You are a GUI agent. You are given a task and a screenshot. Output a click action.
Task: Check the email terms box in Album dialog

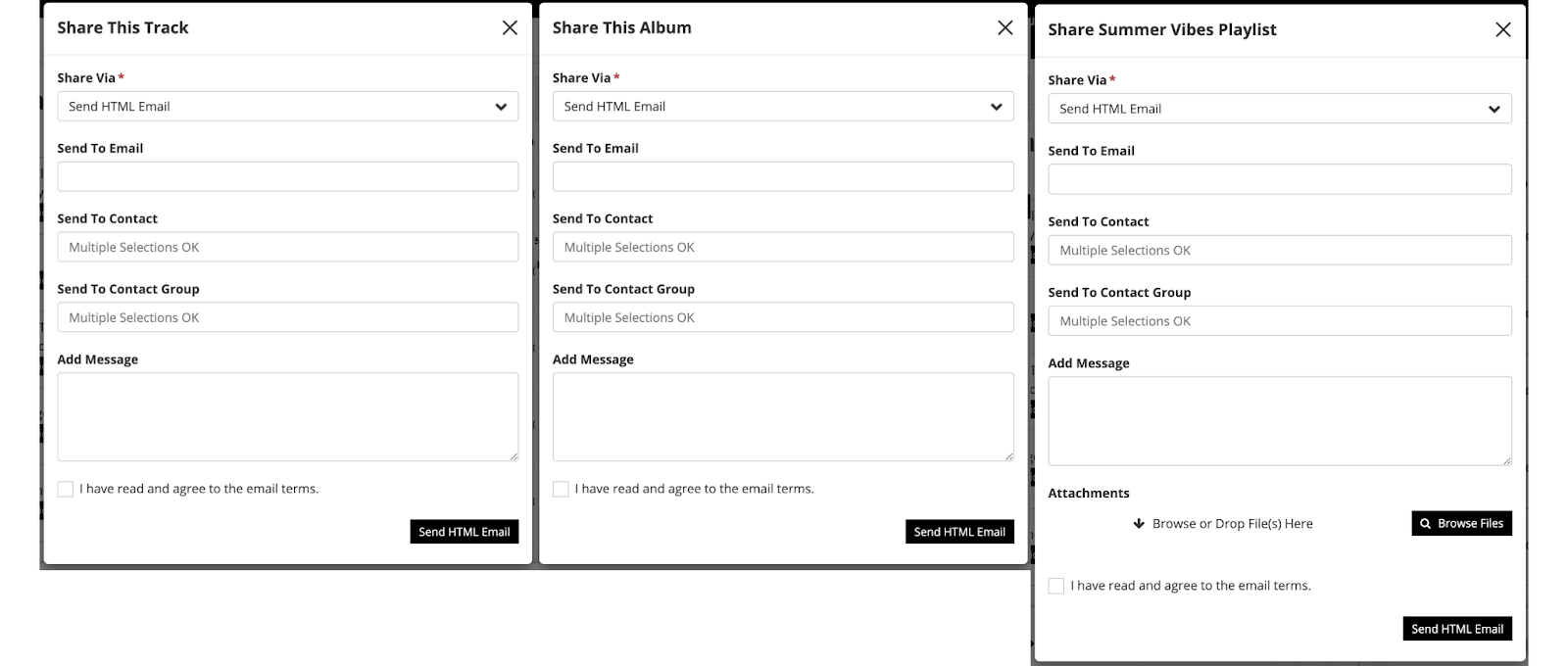pos(561,489)
